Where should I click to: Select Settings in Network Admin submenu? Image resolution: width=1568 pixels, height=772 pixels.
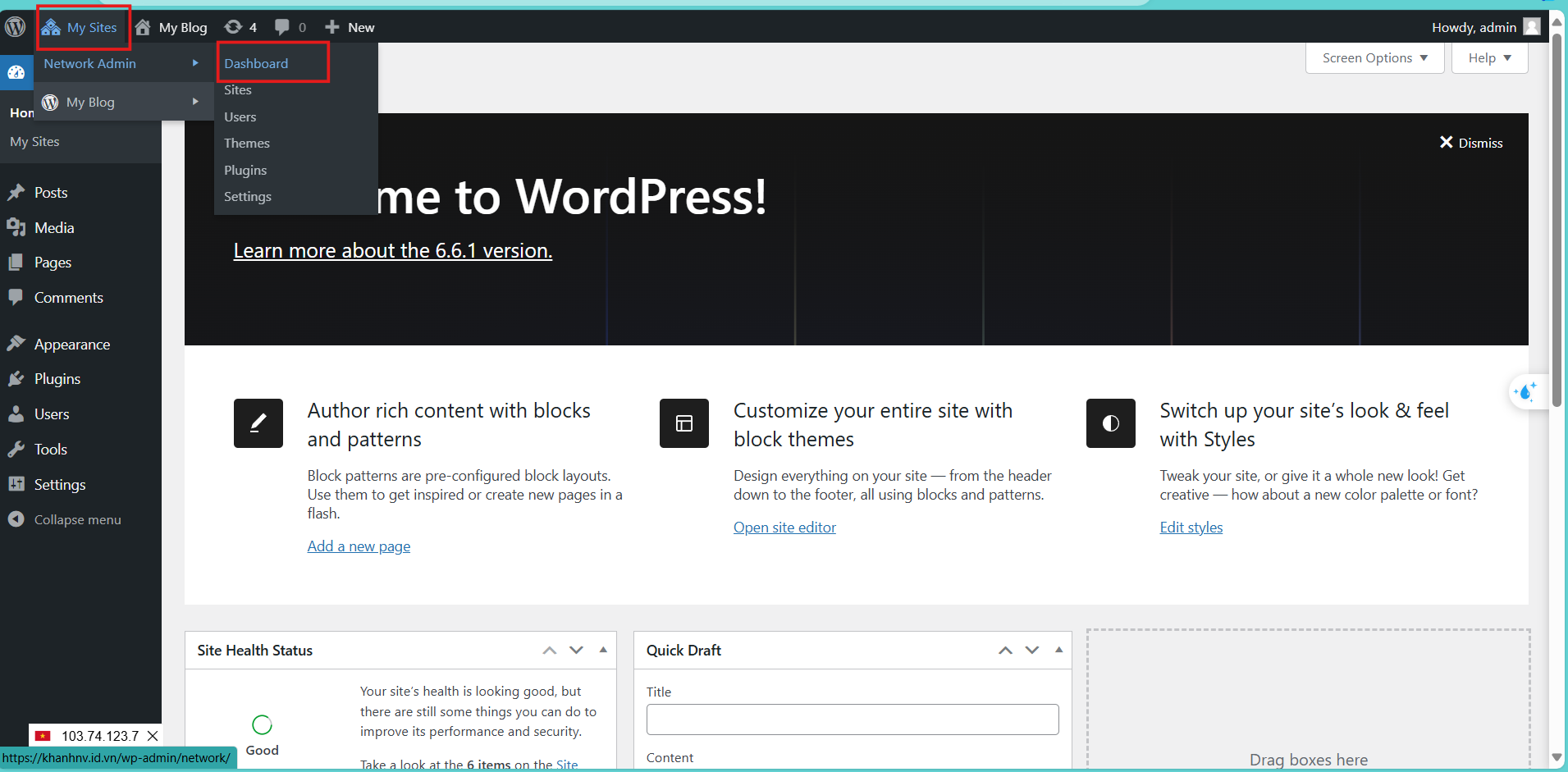(x=248, y=196)
